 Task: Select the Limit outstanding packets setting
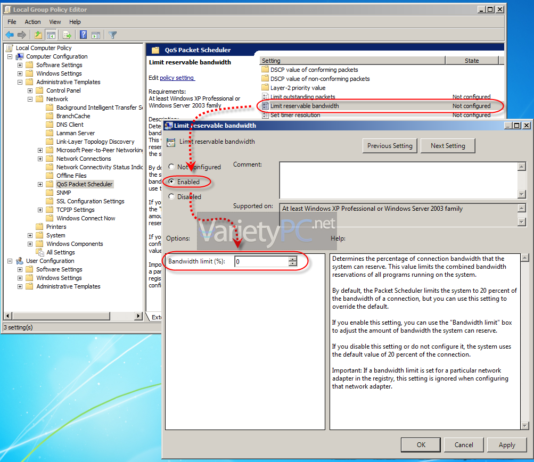coord(302,97)
